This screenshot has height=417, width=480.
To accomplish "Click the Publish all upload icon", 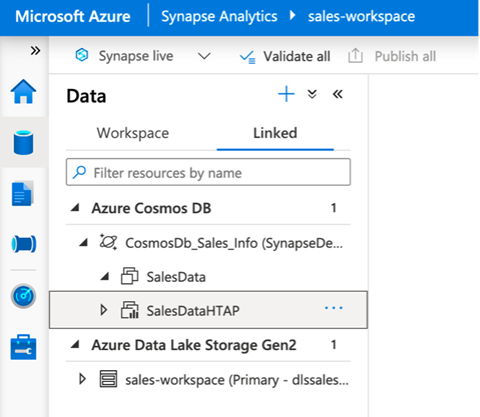I will [355, 55].
